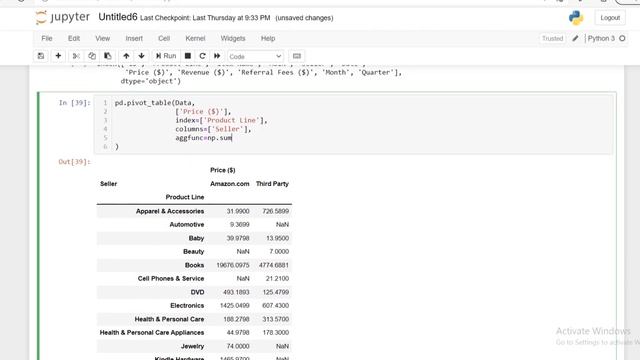640x360 pixels.
Task: Click the Books row label
Action: (x=194, y=265)
